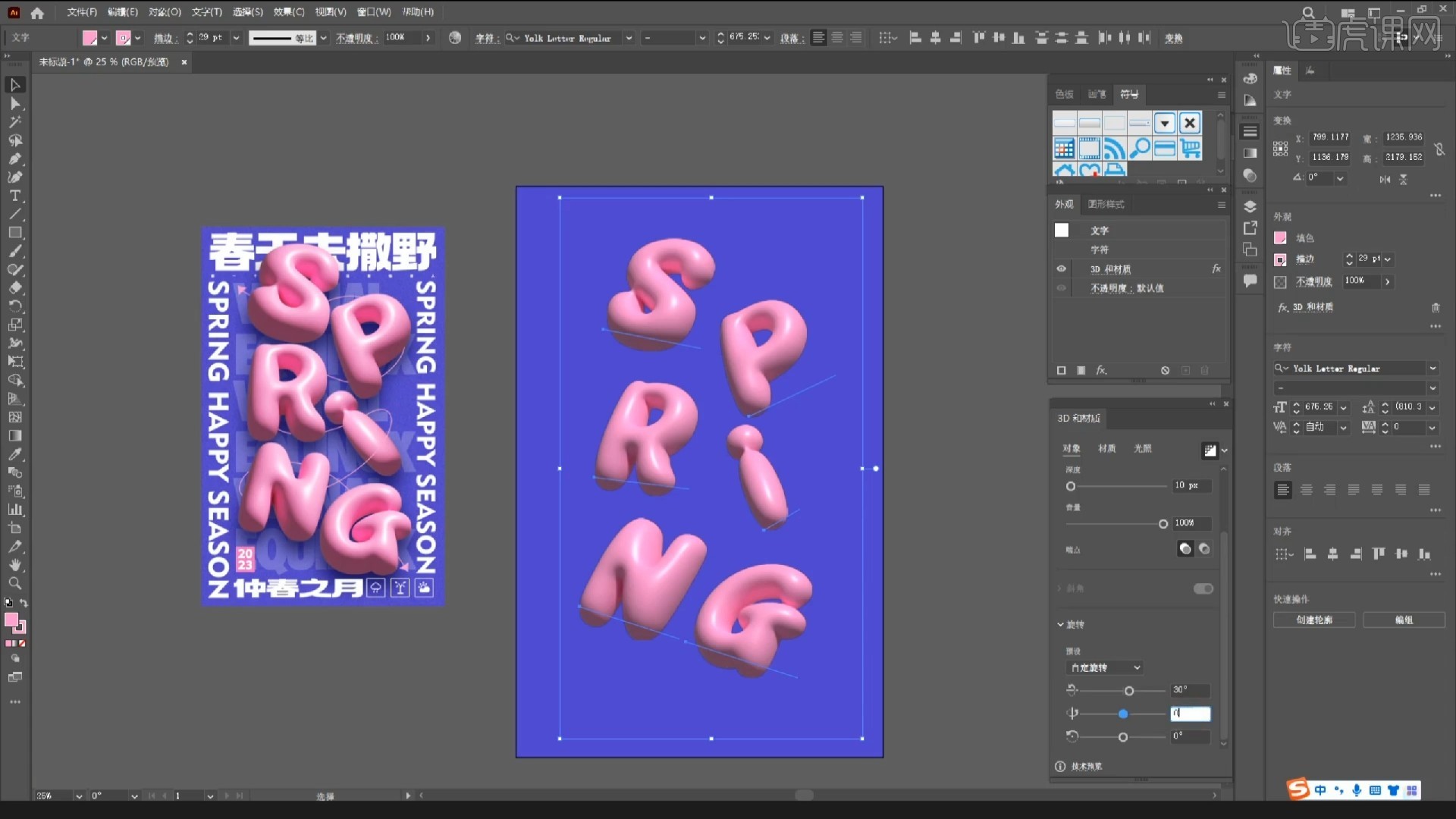The width and height of the screenshot is (1456, 819).
Task: Open the 效果(C) menu
Action: pyautogui.click(x=288, y=12)
